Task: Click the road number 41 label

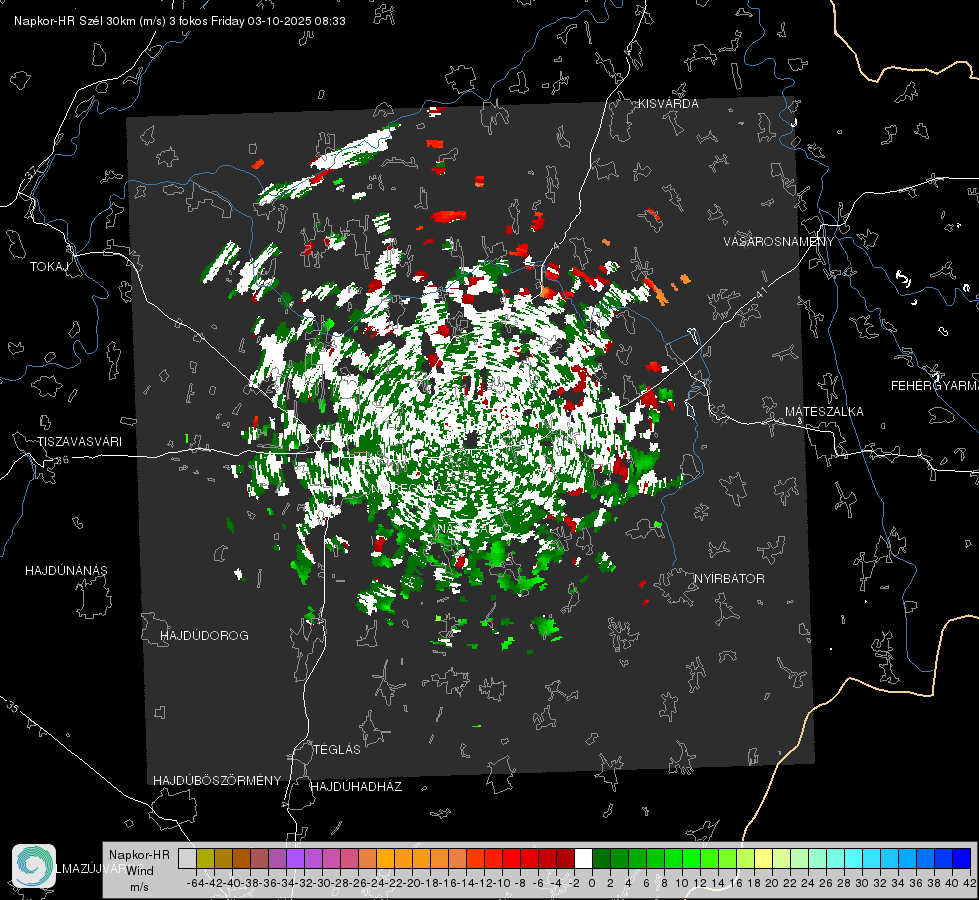Action: coord(760,291)
